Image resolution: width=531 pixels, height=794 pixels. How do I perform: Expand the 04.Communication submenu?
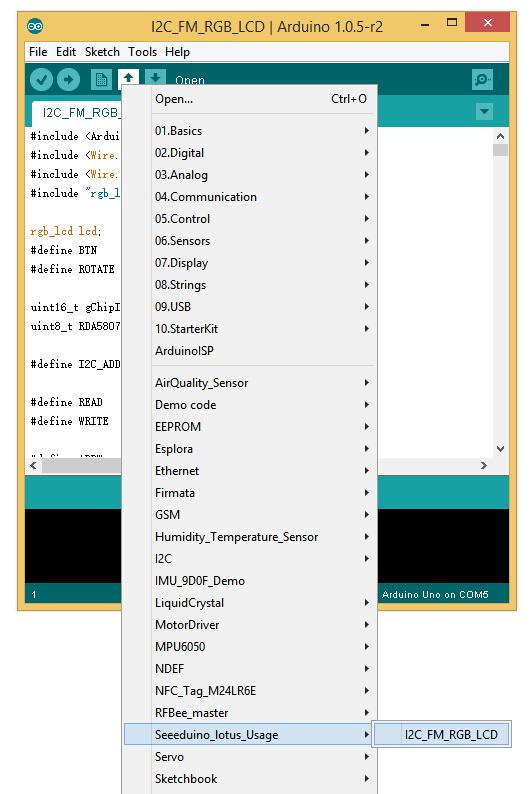pos(262,196)
